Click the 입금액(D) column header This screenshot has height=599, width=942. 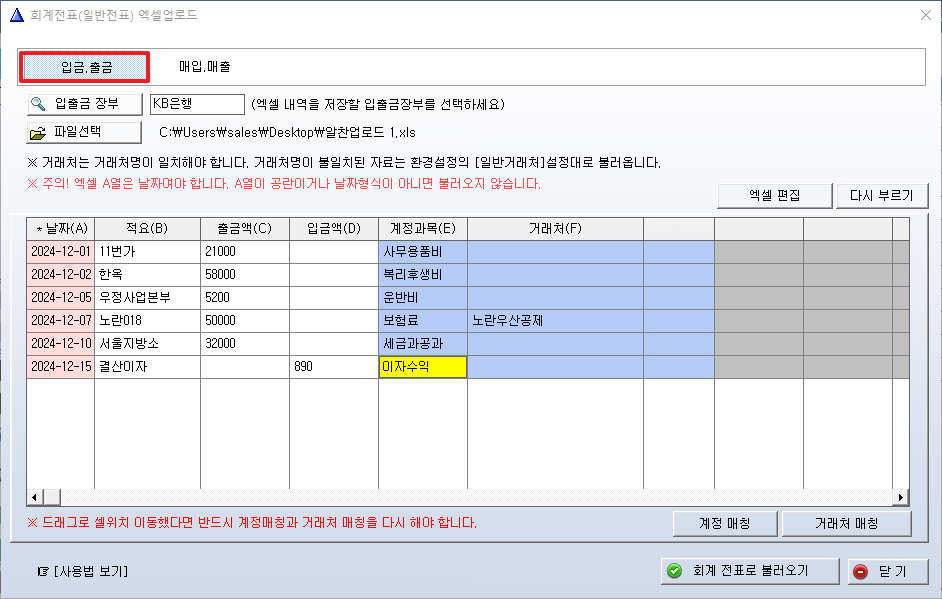tap(333, 229)
